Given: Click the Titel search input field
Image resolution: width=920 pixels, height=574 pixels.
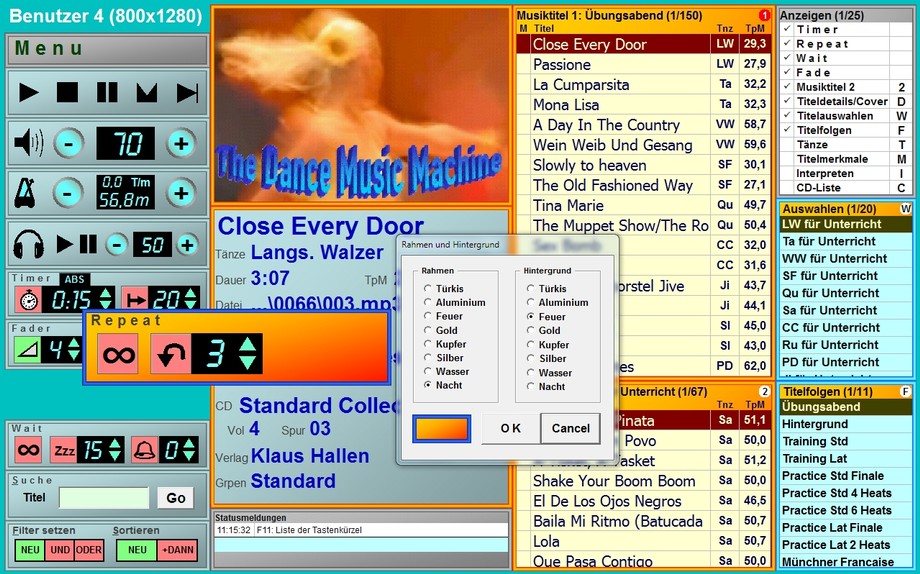Looking at the screenshot, I should tap(103, 497).
